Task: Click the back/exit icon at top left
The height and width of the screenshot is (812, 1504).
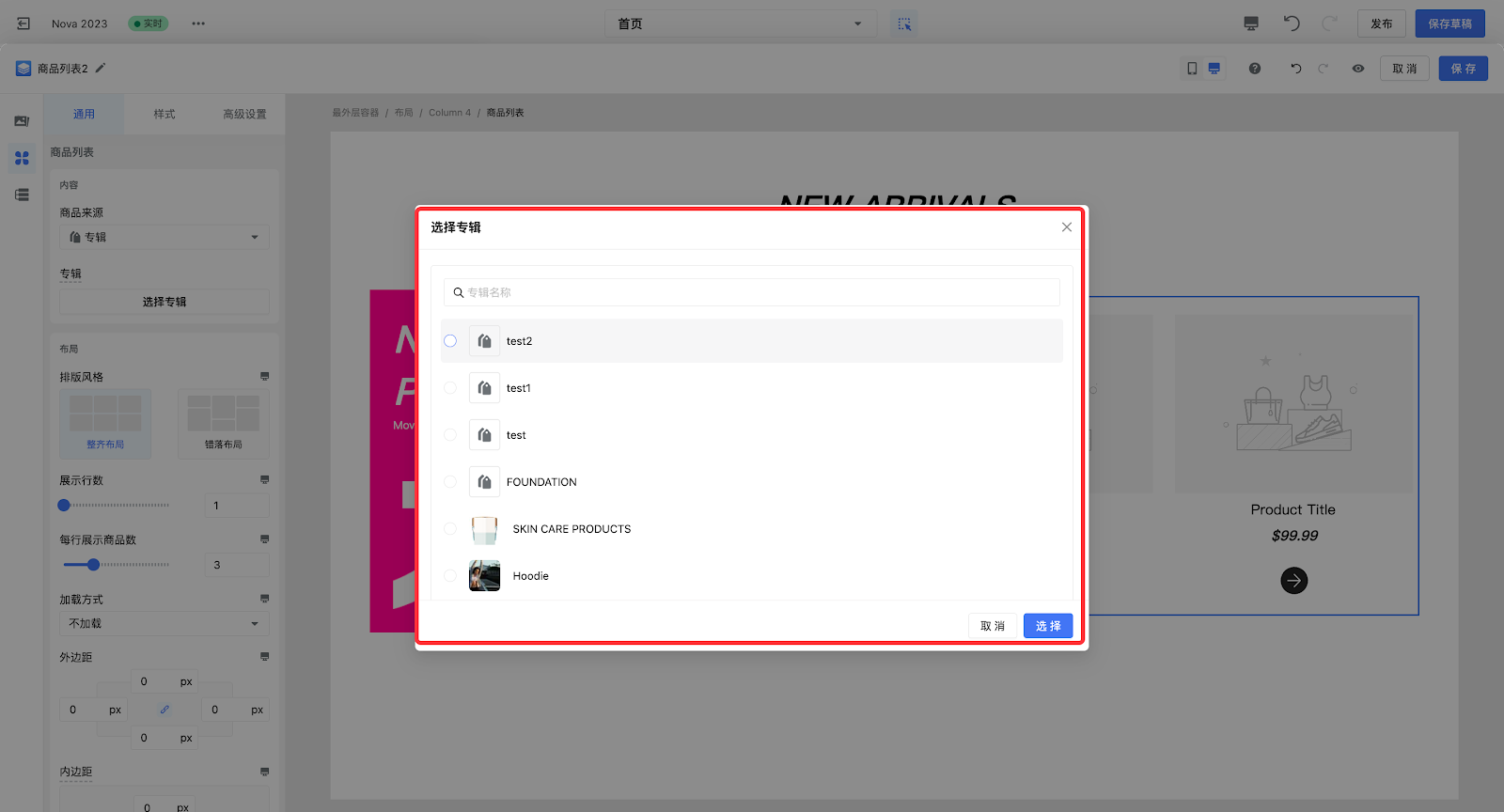Action: (23, 23)
